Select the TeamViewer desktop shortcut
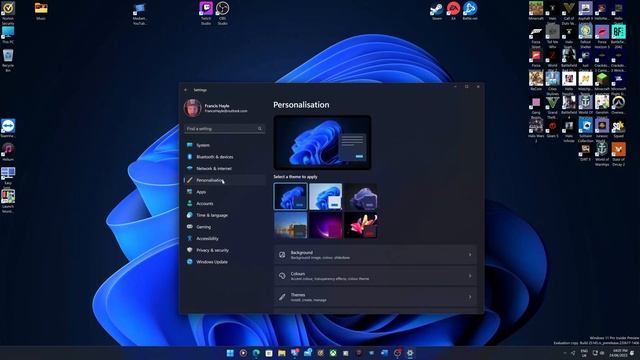Image resolution: width=640 pixels, height=360 pixels. [8, 128]
